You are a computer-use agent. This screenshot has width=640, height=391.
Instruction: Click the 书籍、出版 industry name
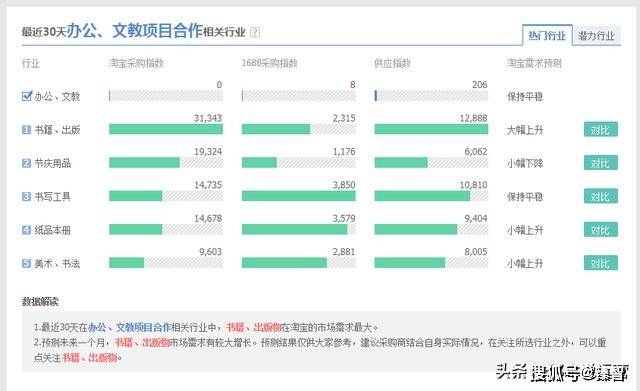point(57,130)
